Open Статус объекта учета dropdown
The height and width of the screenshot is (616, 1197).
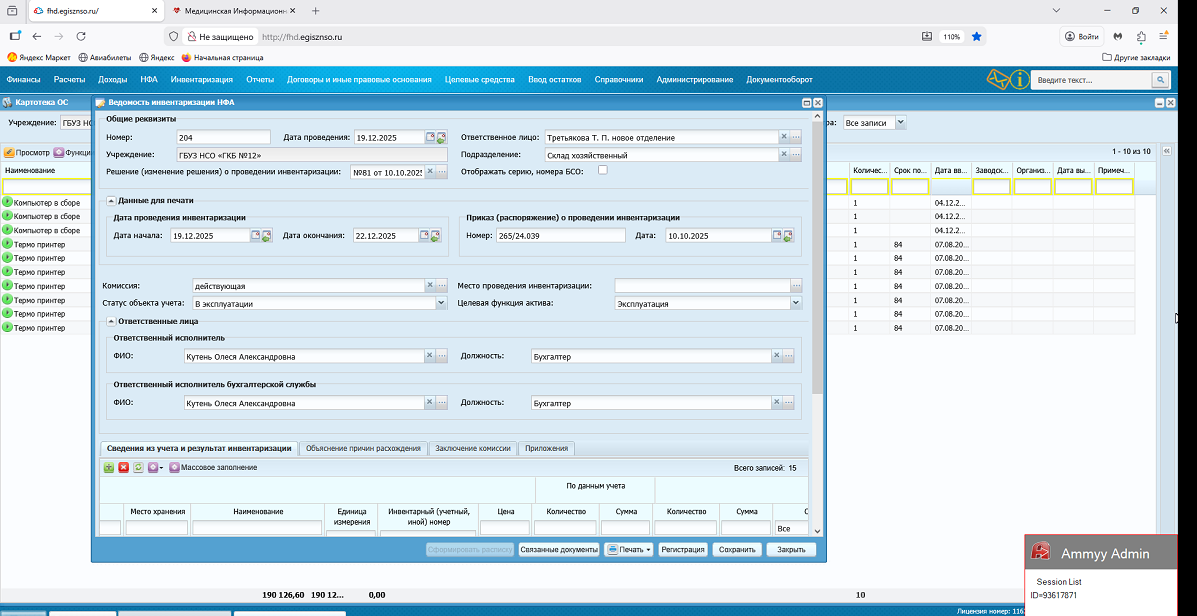[441, 303]
